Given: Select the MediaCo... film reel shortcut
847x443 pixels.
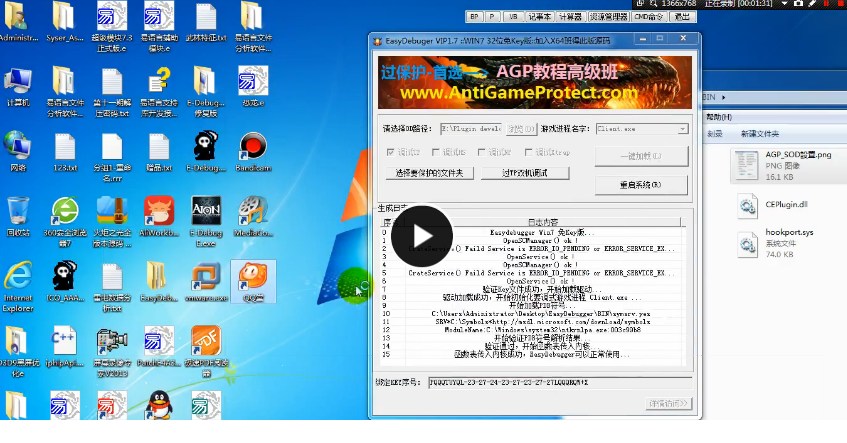Looking at the screenshot, I should (x=253, y=216).
